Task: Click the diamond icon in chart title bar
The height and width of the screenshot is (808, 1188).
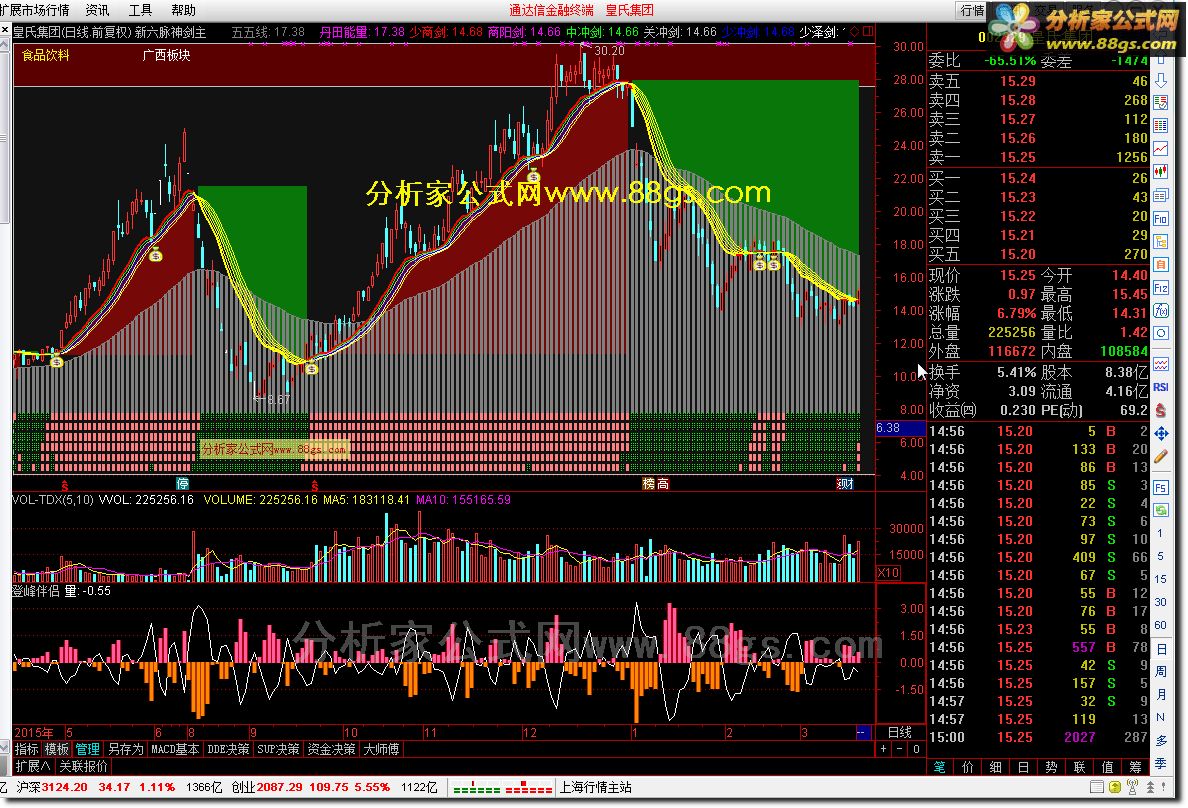Action: coord(855,32)
